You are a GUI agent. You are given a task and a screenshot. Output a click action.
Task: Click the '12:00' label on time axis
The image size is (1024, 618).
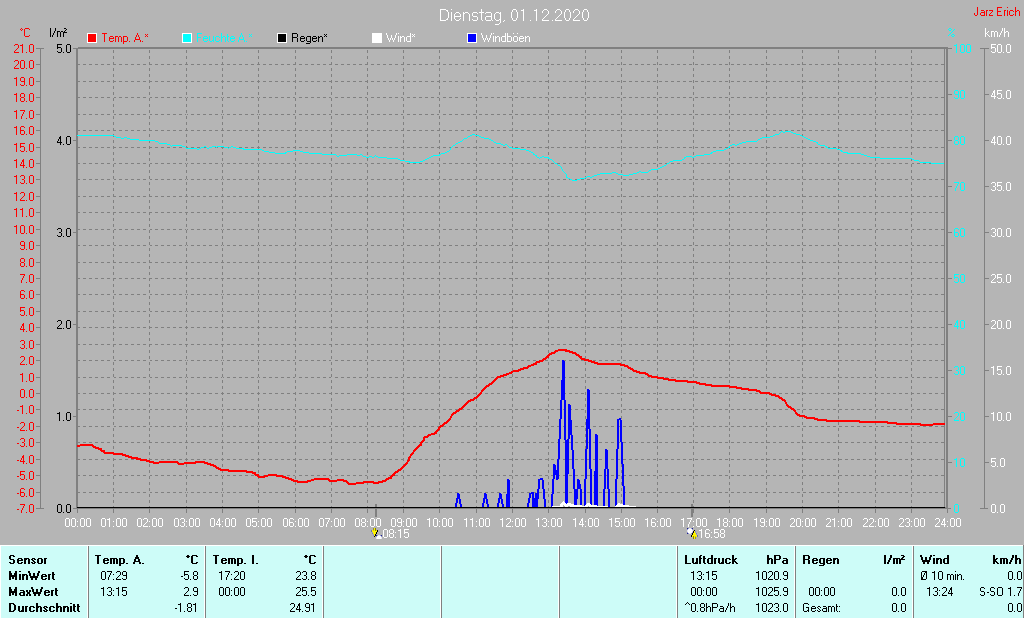click(x=513, y=523)
